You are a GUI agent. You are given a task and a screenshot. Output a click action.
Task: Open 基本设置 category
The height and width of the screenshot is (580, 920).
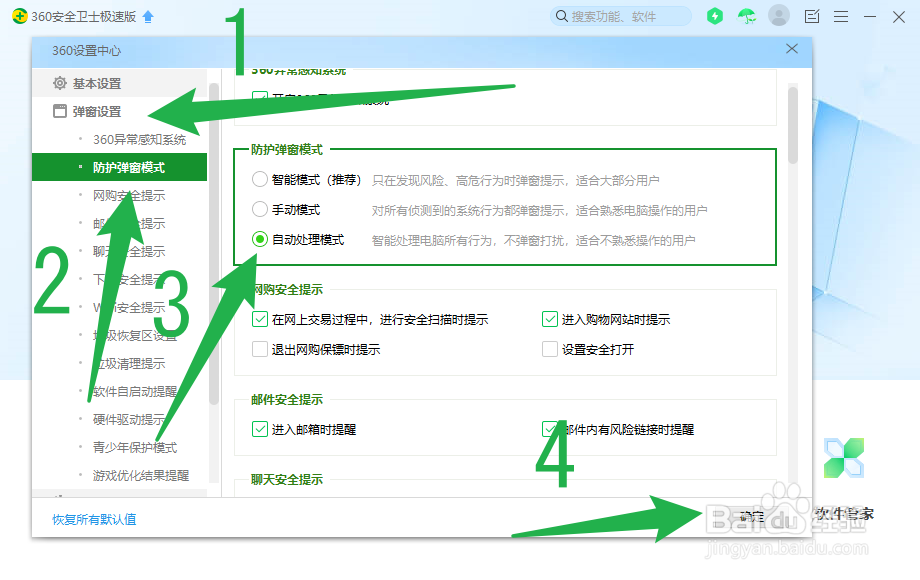119,83
